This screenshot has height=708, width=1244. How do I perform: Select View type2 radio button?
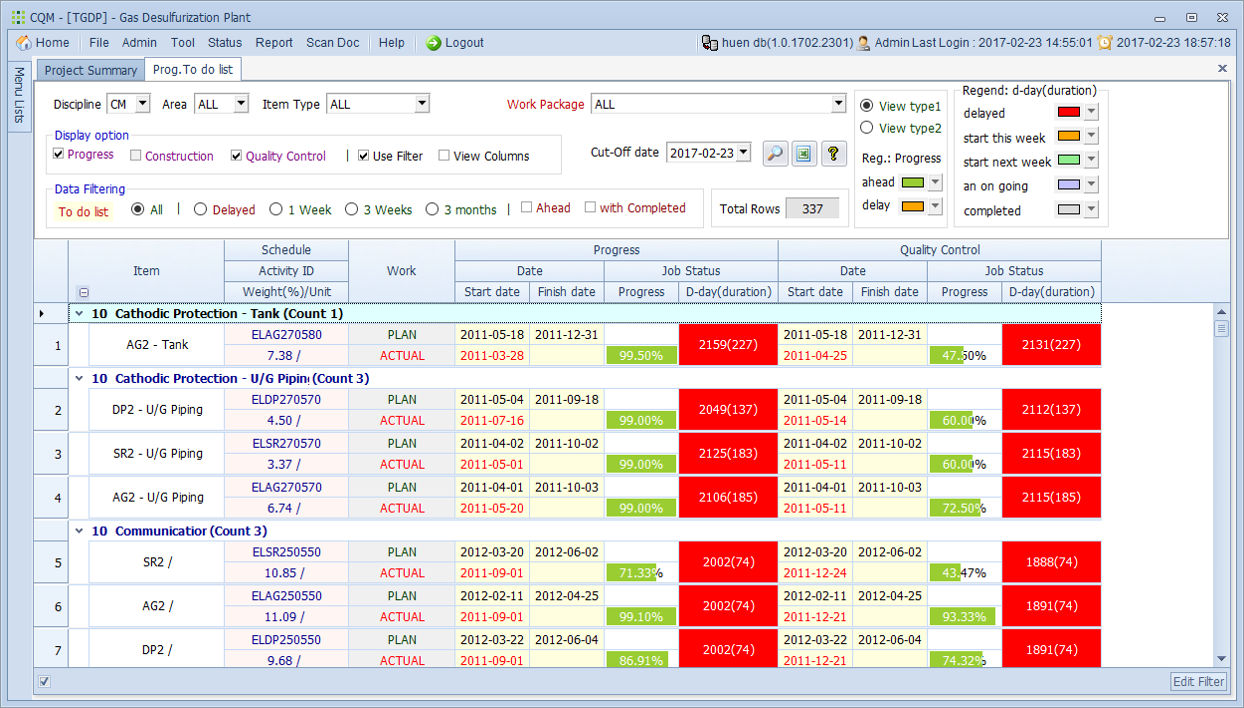tap(866, 128)
